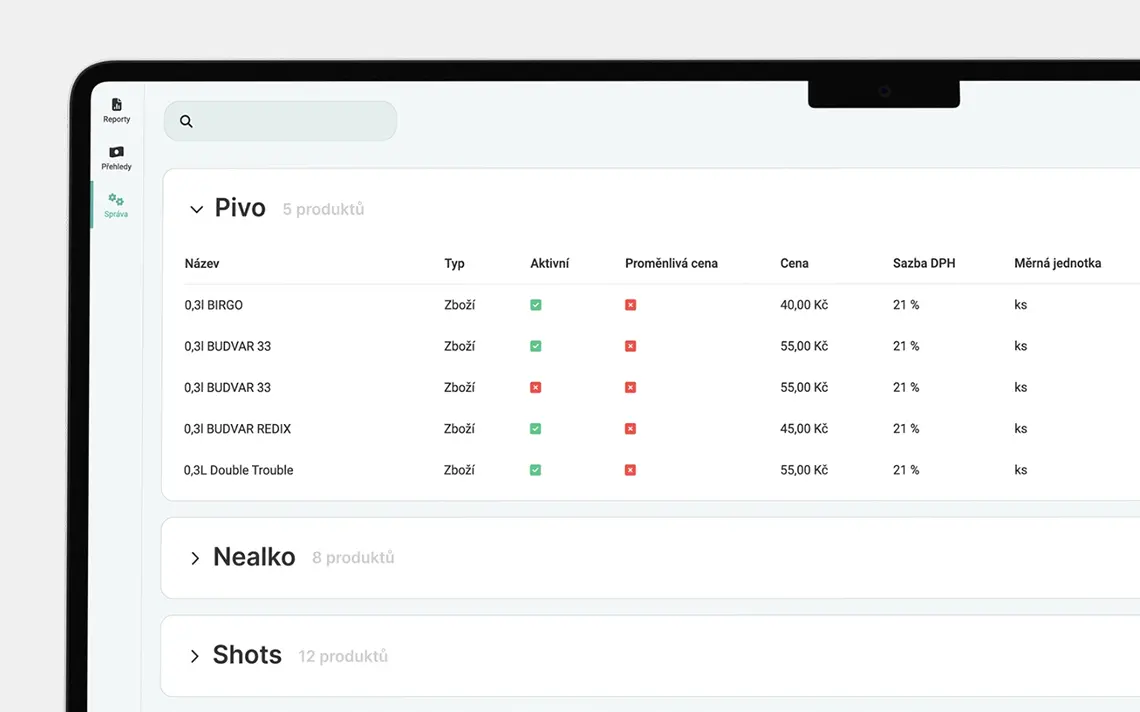The image size is (1140, 712).
Task: Click the Sazba DPH column header
Action: pyautogui.click(x=923, y=264)
